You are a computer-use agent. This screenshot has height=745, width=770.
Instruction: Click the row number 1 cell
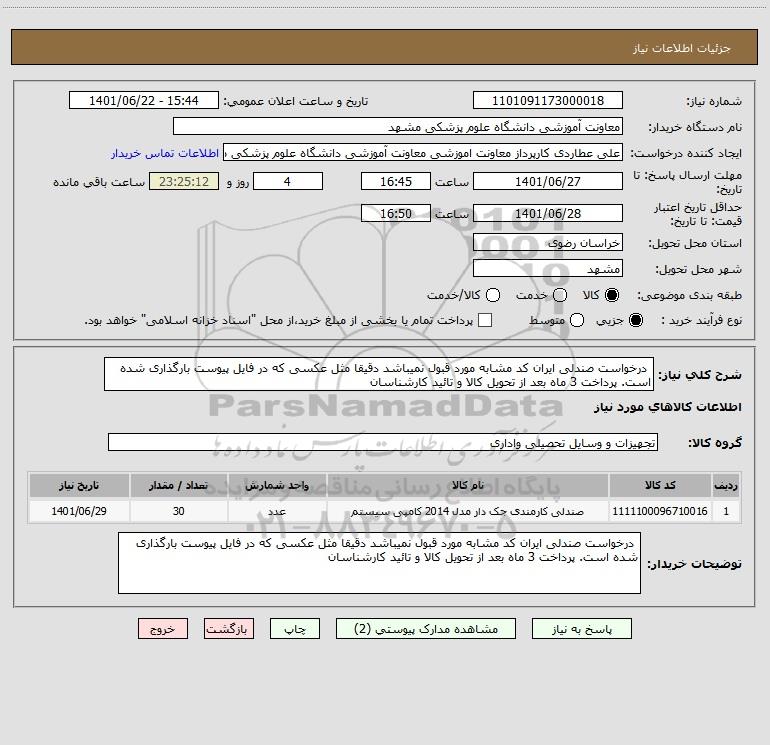[726, 511]
